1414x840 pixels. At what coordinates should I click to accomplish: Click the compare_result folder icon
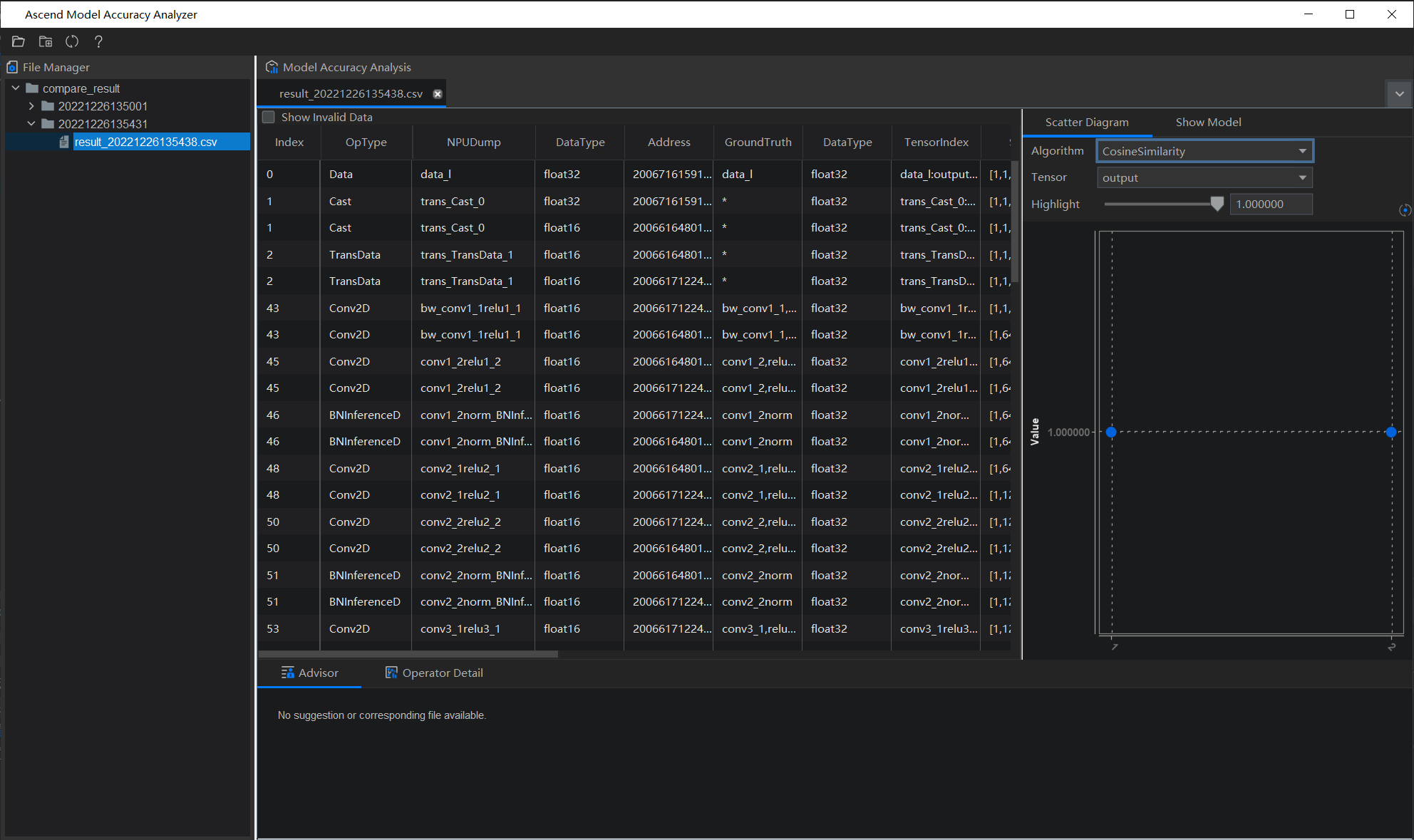(x=32, y=88)
